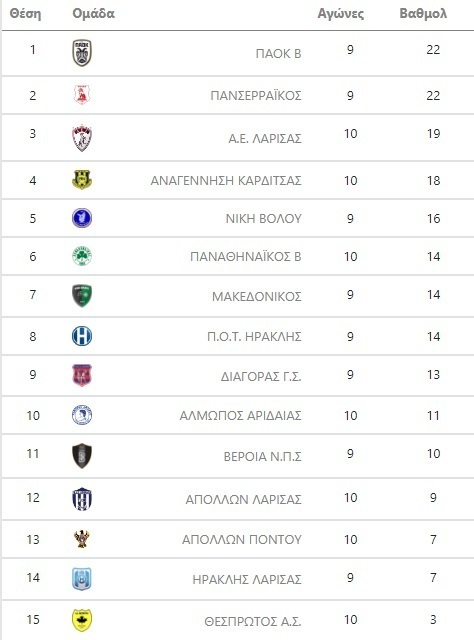Screen dimensions: 474x640
Task: Open the ΑΠΟΛΛΩΝ ΛΑΡΙΣΑΣ team name
Action: pos(243,500)
